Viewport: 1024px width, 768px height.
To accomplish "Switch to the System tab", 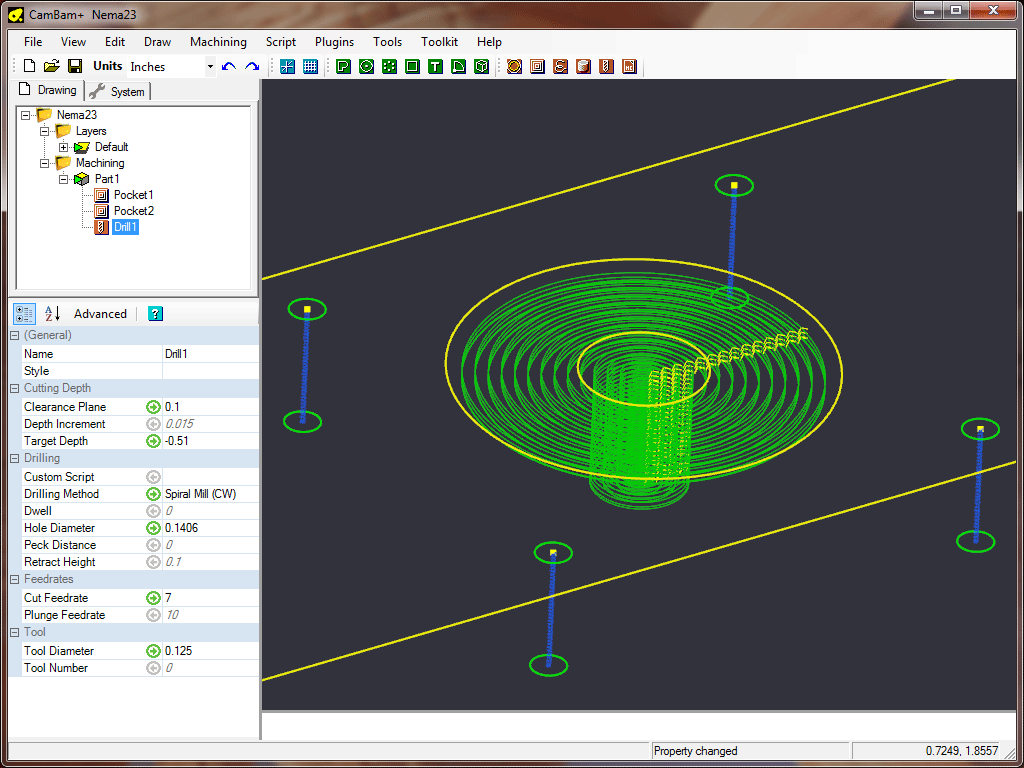I will (118, 91).
